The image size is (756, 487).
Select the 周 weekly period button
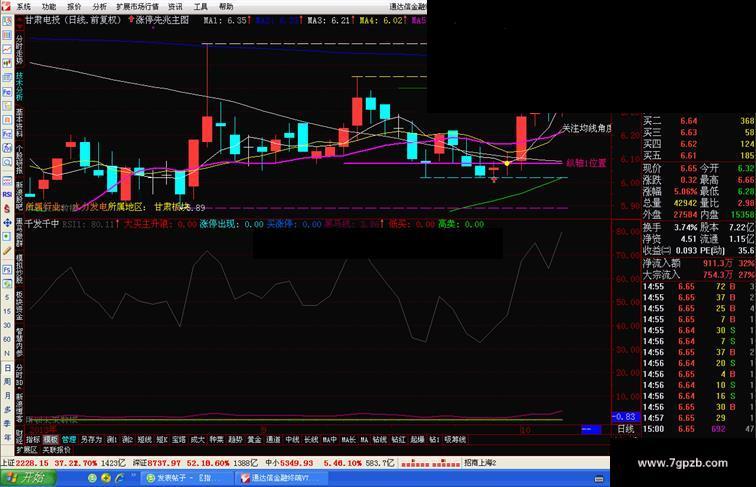(7, 382)
